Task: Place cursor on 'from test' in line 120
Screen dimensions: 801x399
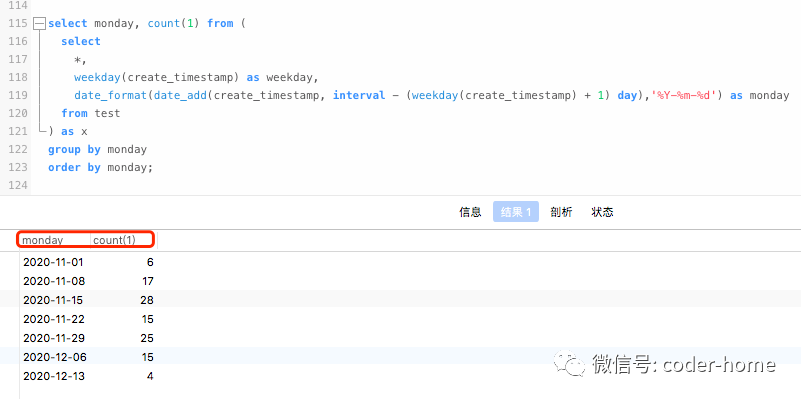Action: [90, 113]
